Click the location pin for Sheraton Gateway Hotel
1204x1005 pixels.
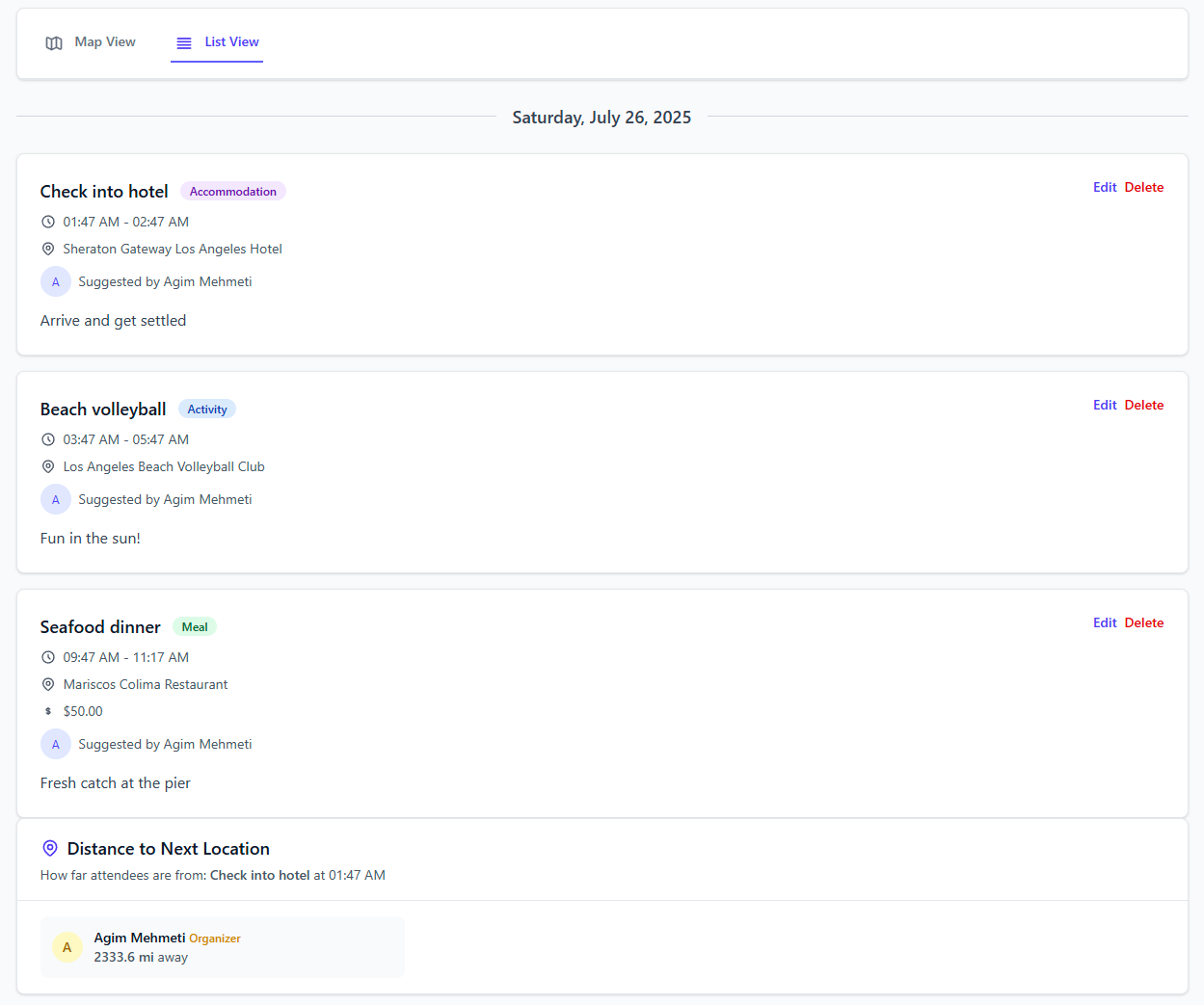(48, 249)
